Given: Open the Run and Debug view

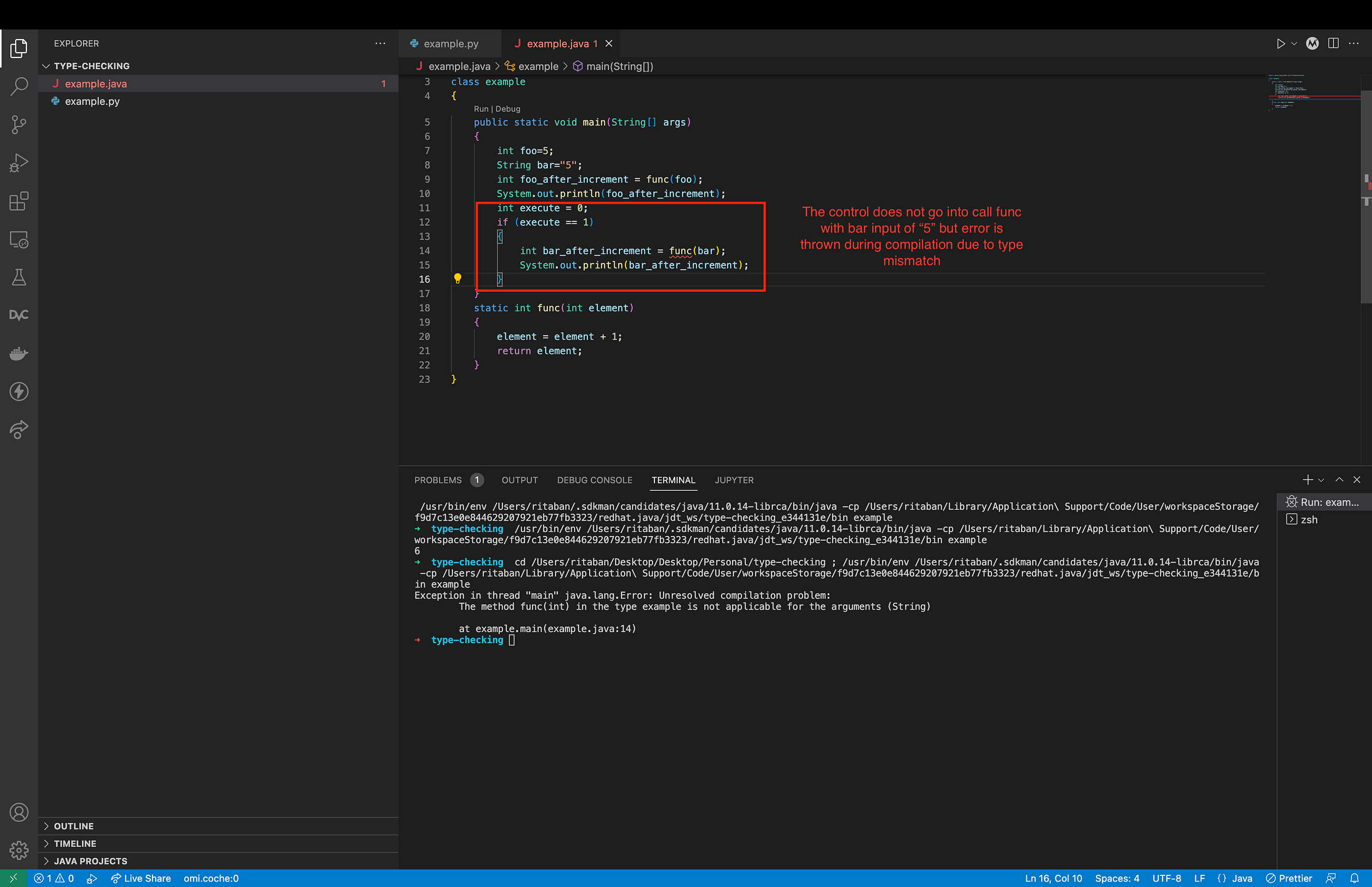Looking at the screenshot, I should (x=18, y=163).
